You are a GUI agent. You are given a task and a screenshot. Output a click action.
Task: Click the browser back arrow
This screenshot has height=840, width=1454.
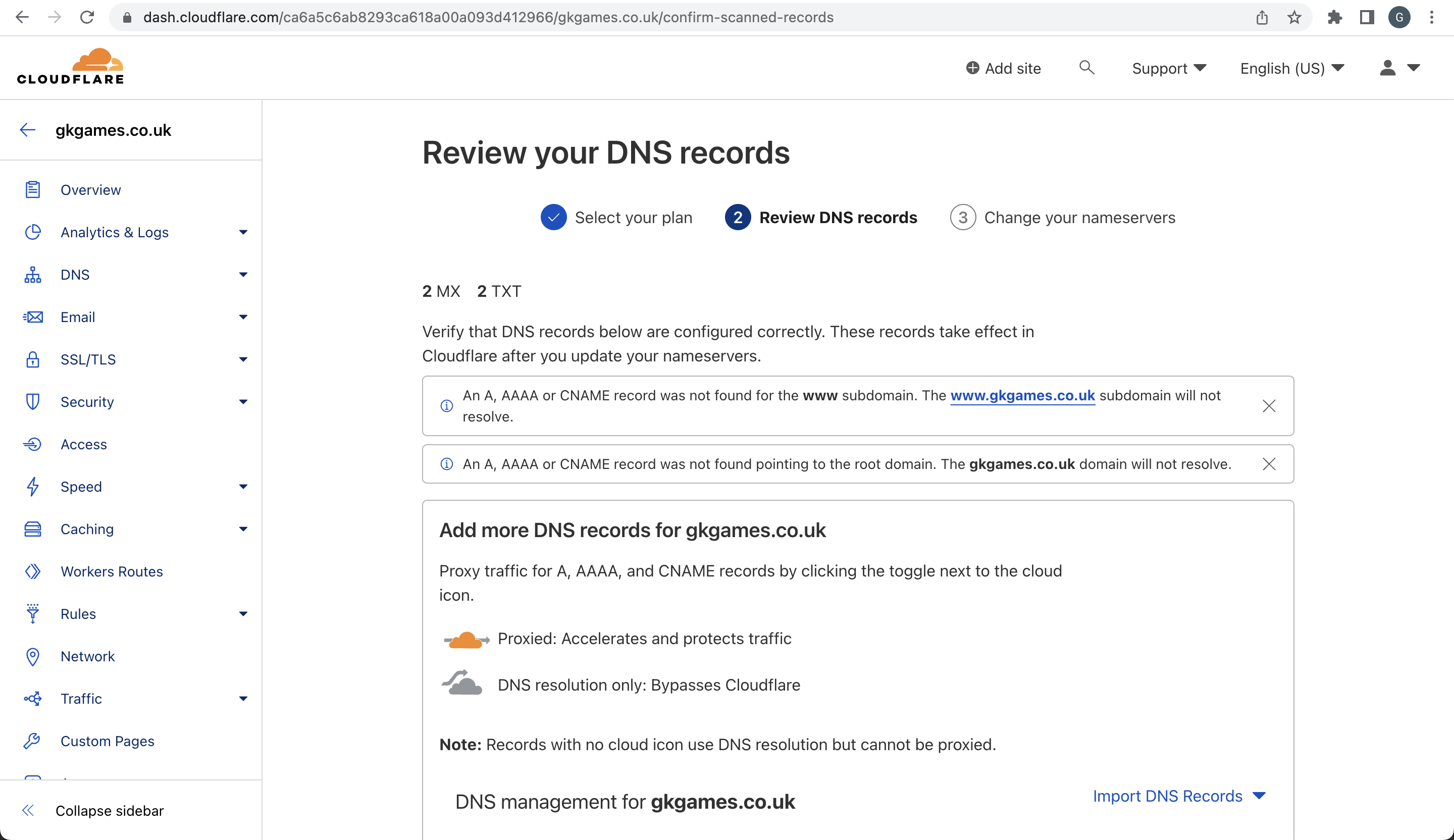[x=22, y=17]
